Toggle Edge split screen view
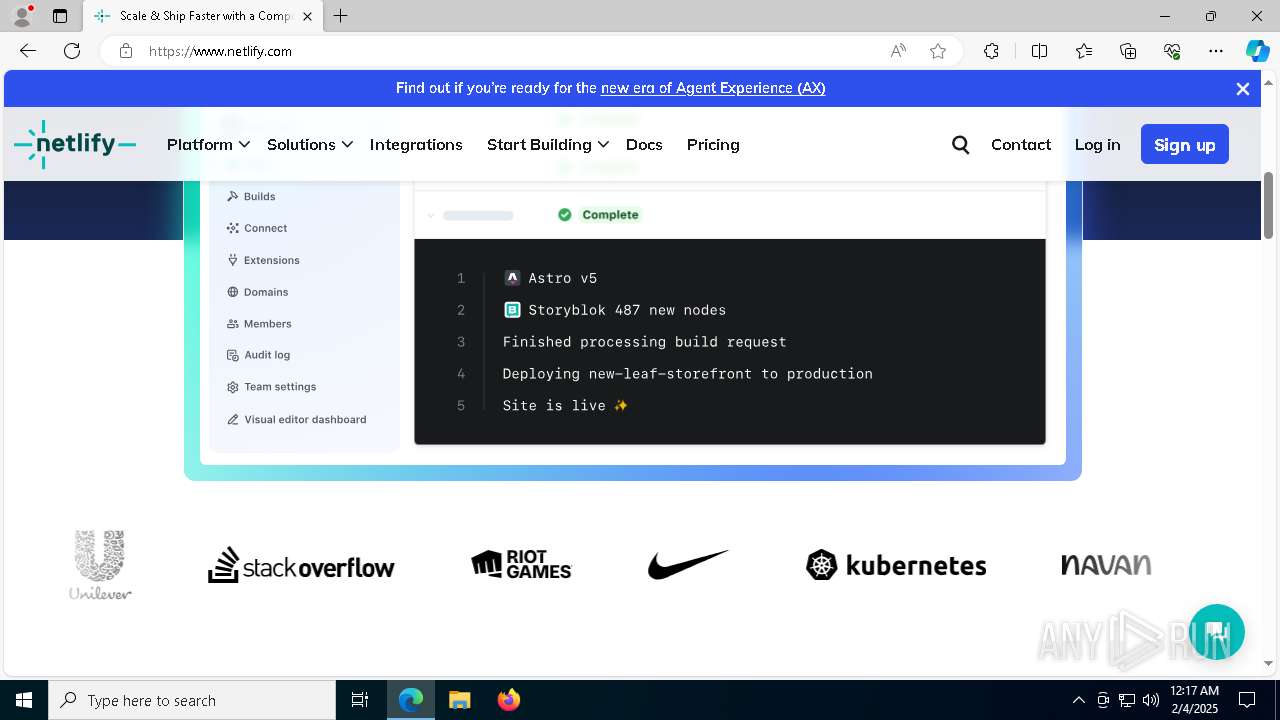1280x720 pixels. (x=1039, y=51)
